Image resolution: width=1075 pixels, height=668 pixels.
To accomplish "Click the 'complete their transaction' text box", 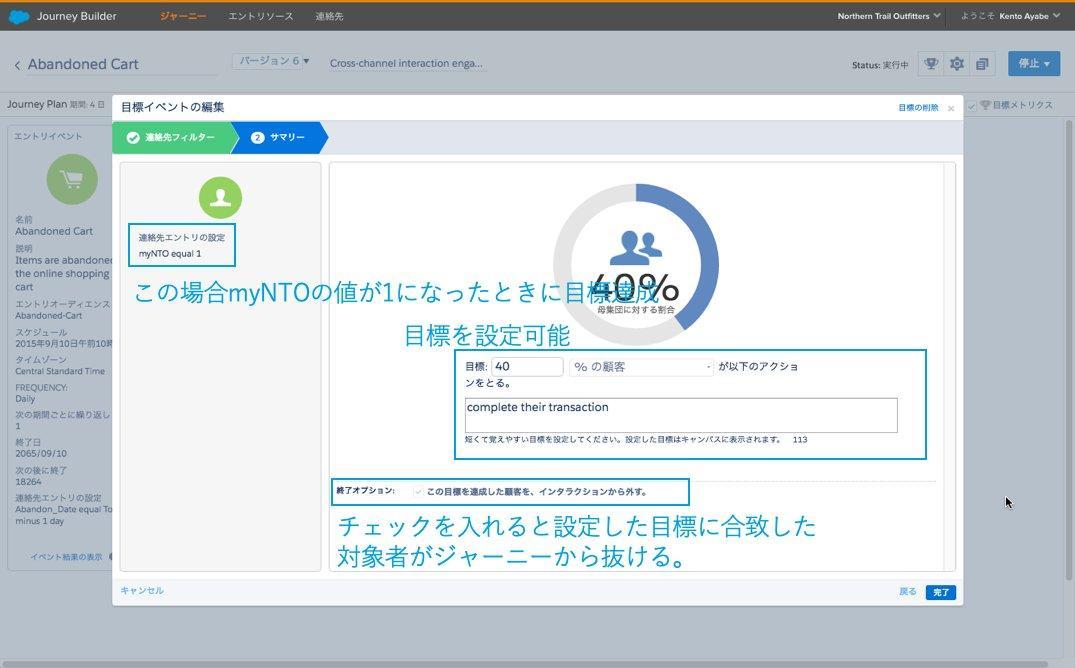I will click(x=681, y=416).
